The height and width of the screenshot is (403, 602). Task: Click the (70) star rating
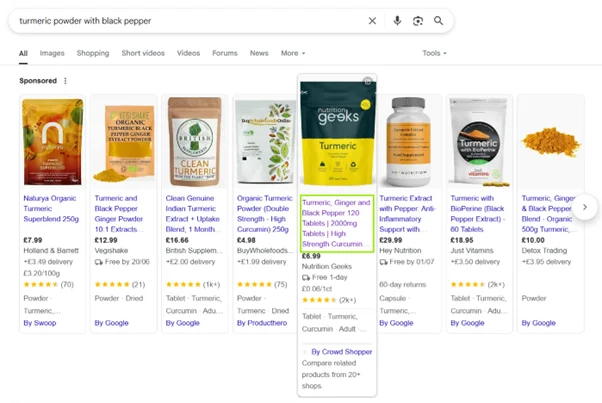pos(48,285)
